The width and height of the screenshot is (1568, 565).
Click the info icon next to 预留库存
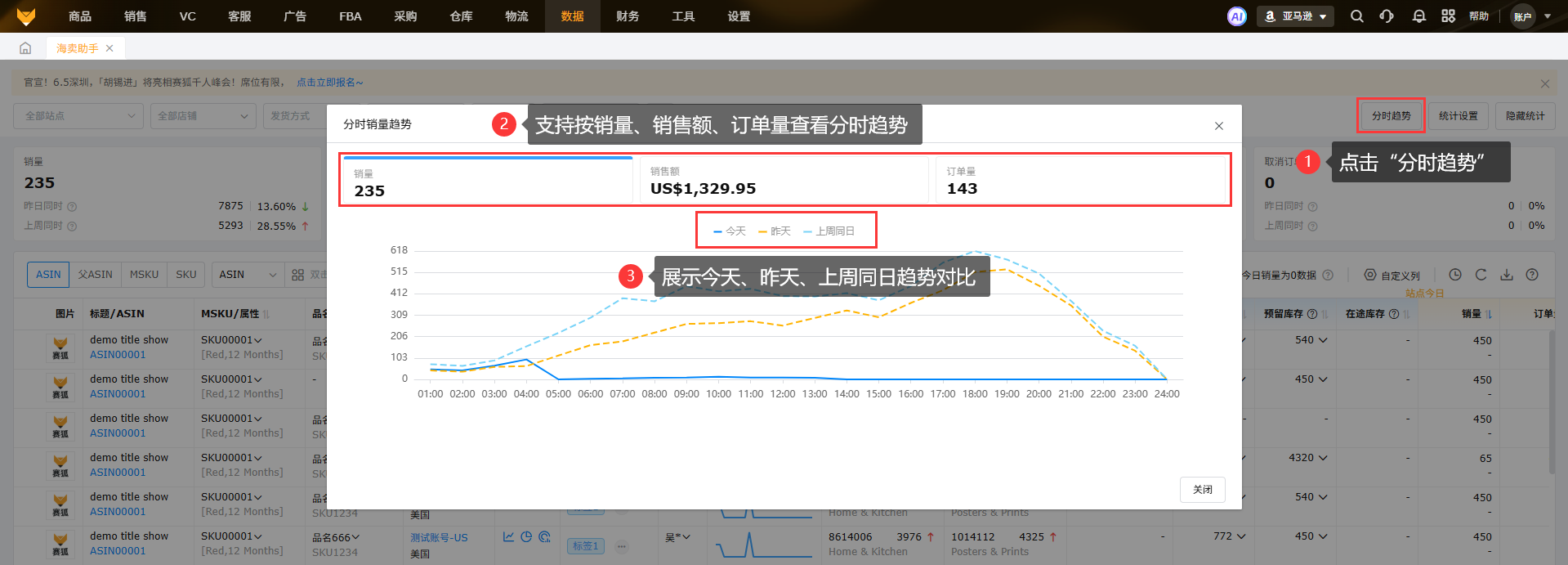tap(1312, 314)
